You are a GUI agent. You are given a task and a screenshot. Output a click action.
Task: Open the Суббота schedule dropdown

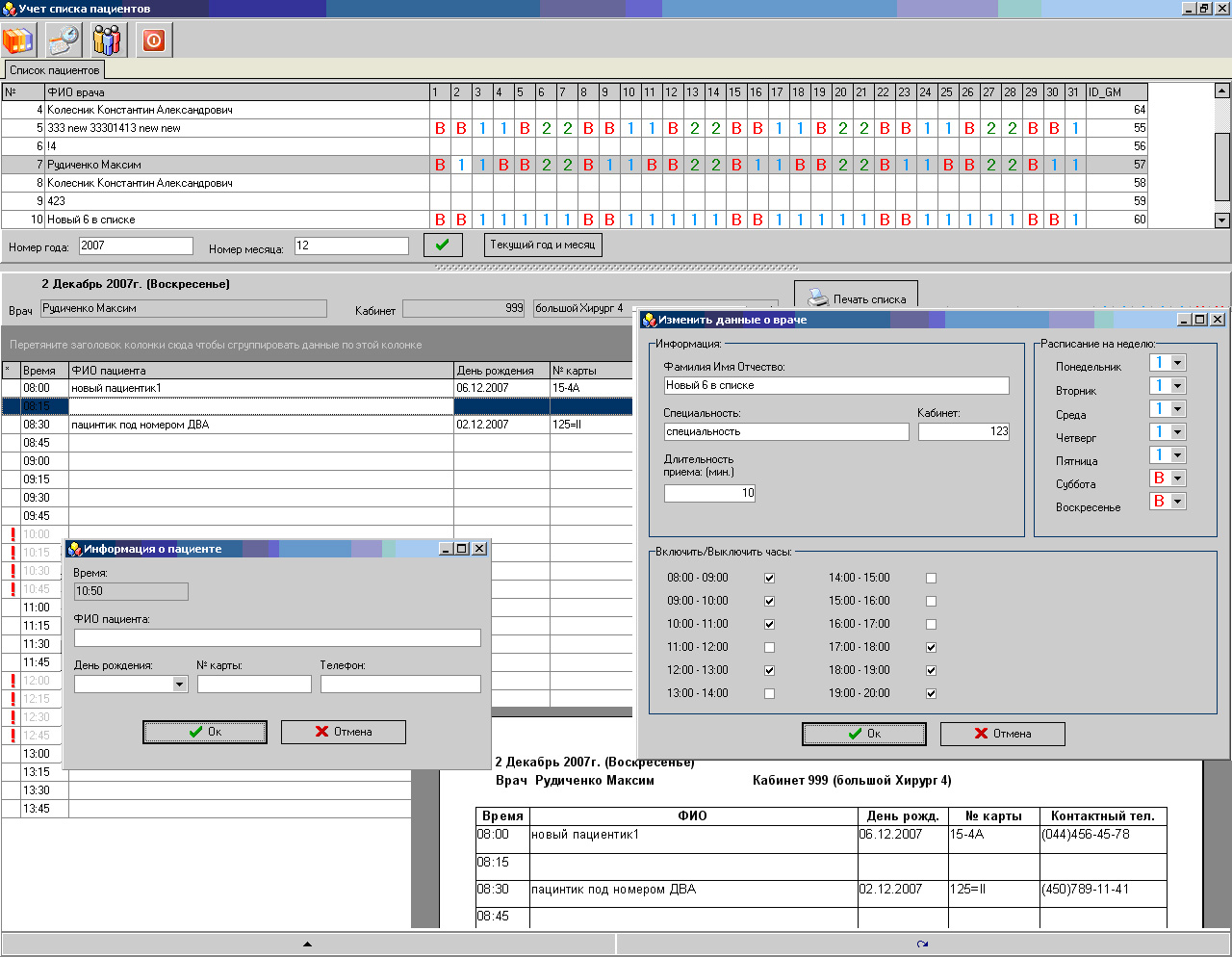coord(1178,478)
